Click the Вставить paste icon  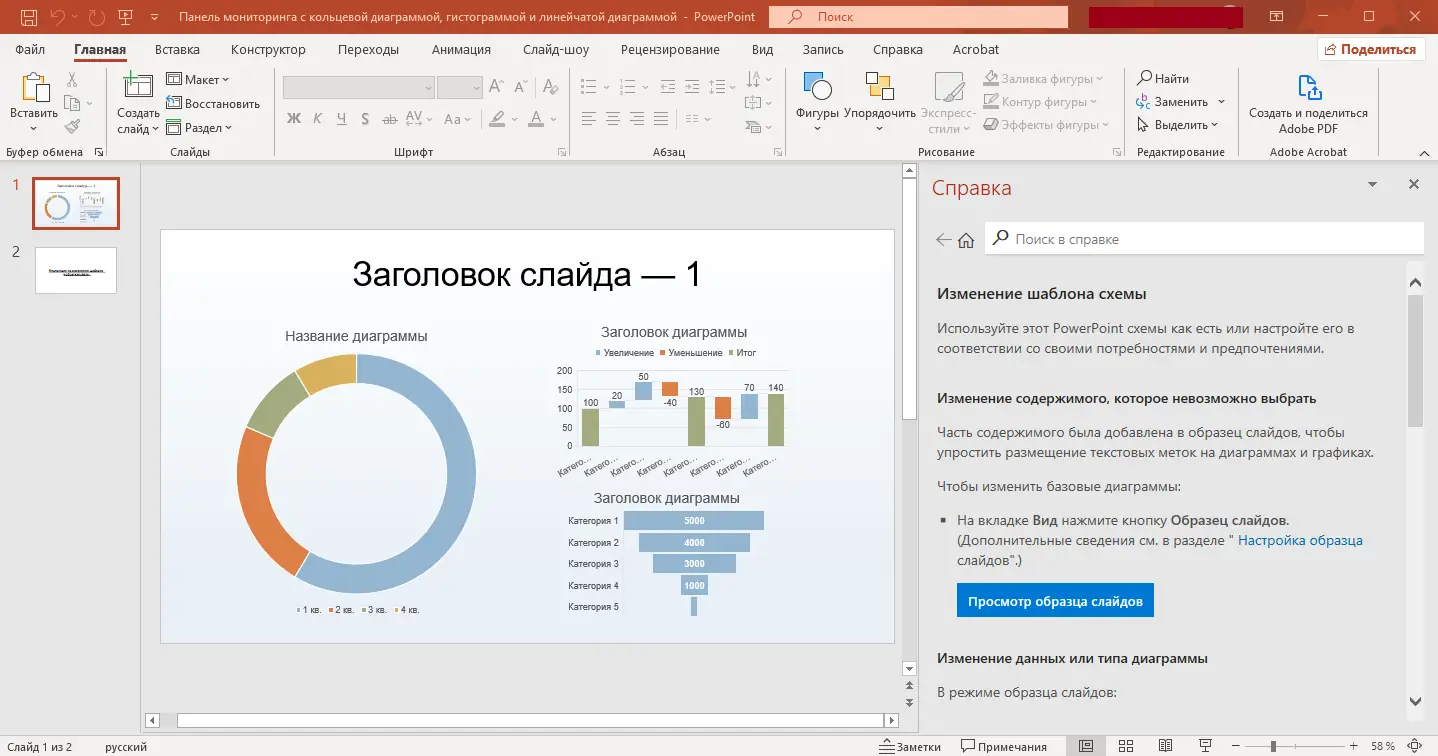34,89
